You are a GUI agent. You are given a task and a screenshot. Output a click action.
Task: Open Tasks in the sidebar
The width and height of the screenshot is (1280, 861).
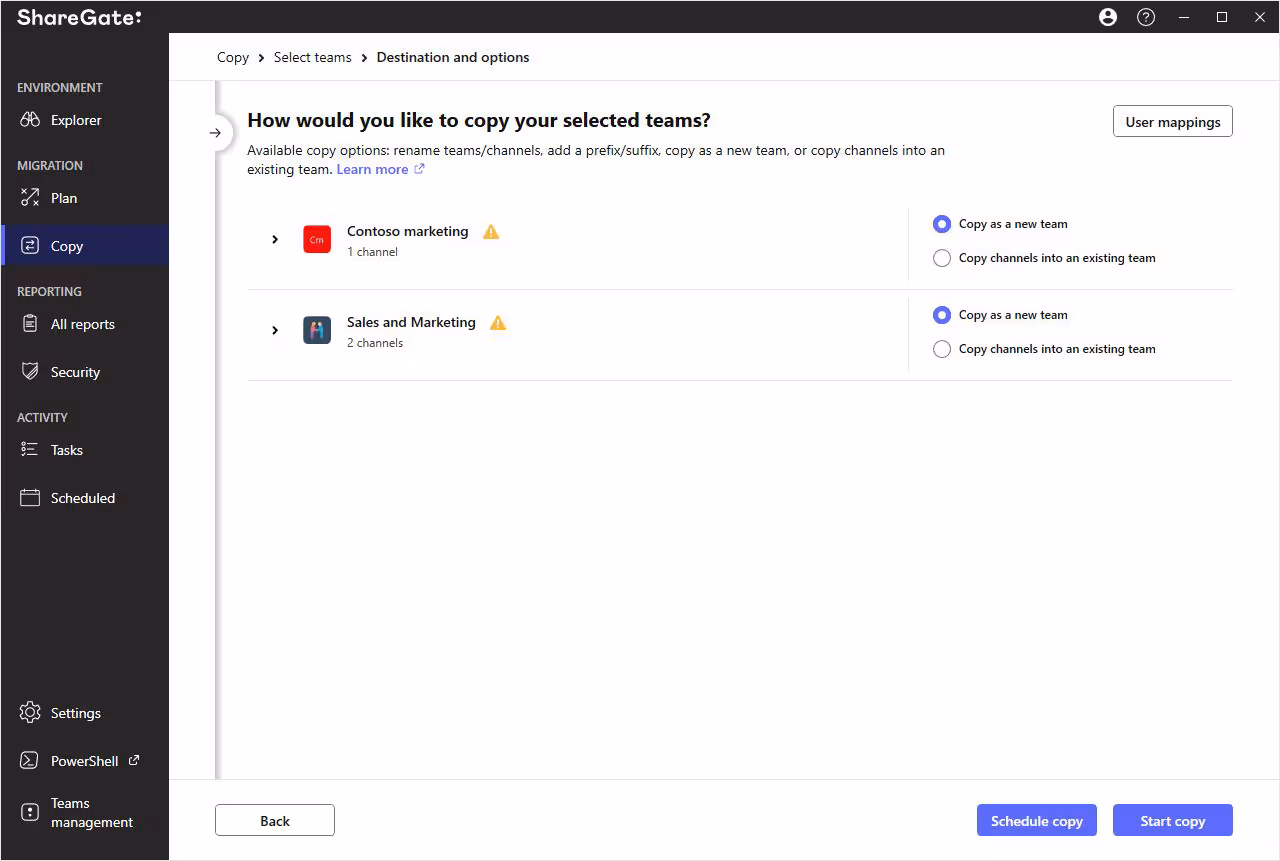(x=84, y=450)
